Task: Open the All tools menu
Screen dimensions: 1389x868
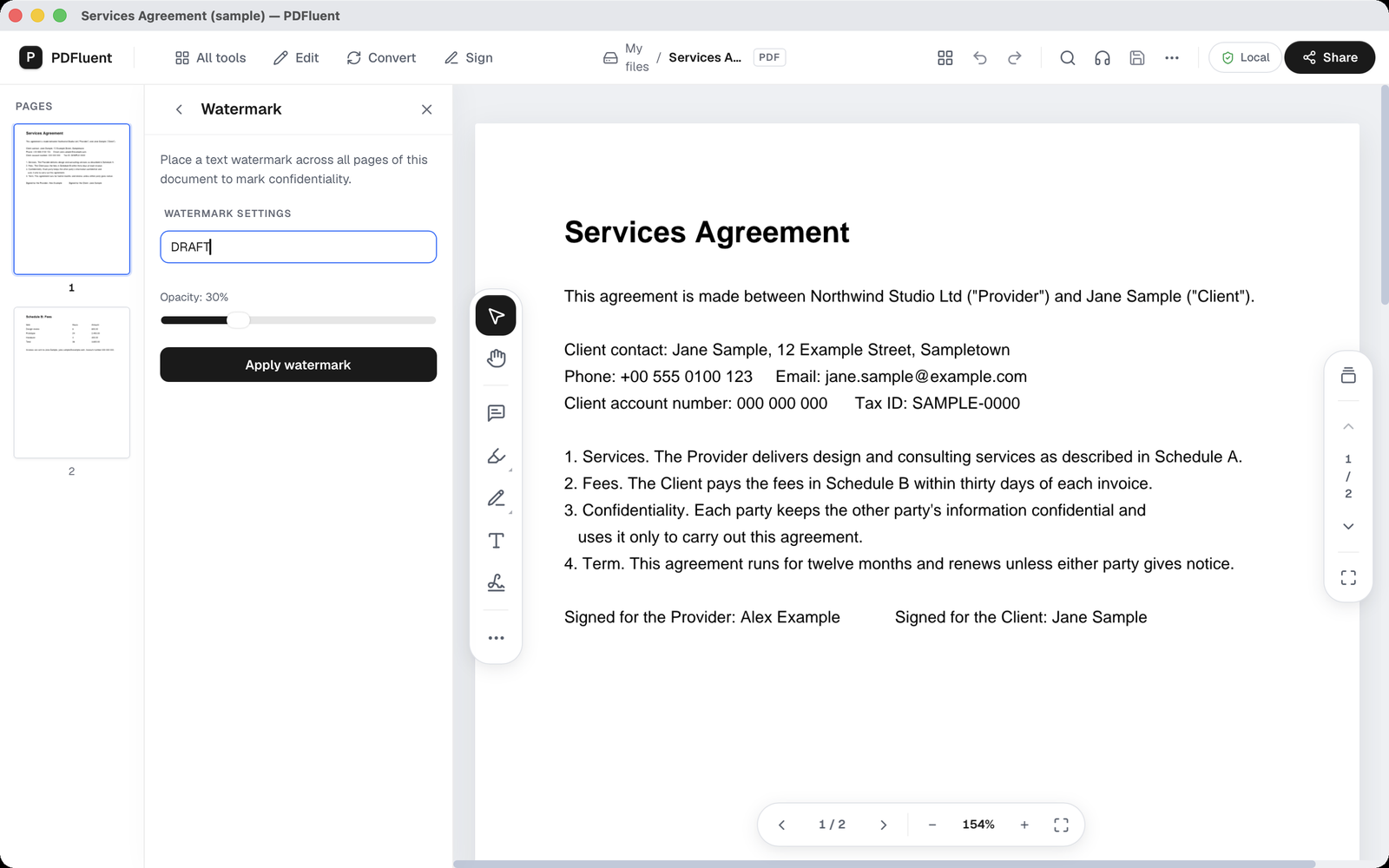Action: pos(210,57)
